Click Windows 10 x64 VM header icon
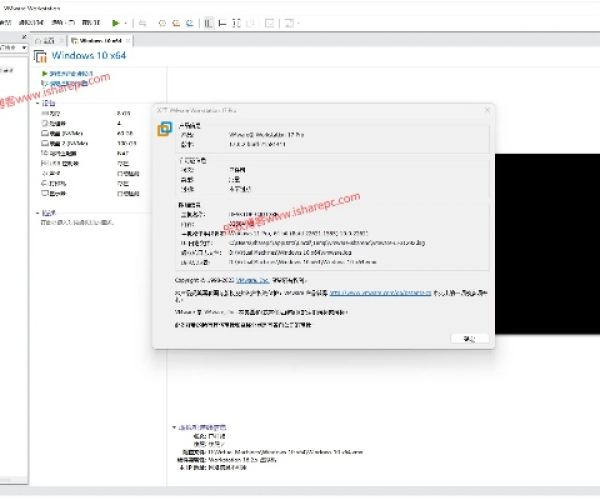Screen dimensions: 600x500 pyautogui.click(x=40, y=56)
